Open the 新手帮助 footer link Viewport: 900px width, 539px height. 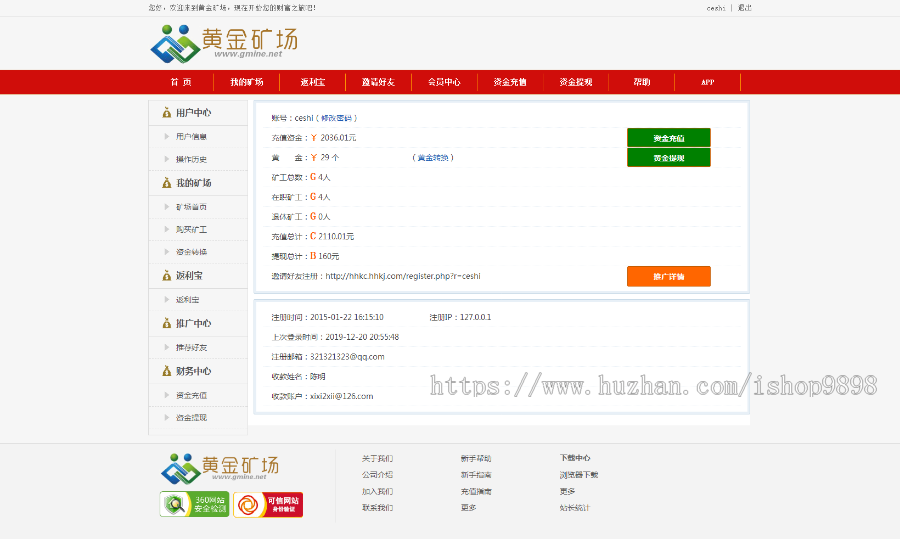click(476, 458)
